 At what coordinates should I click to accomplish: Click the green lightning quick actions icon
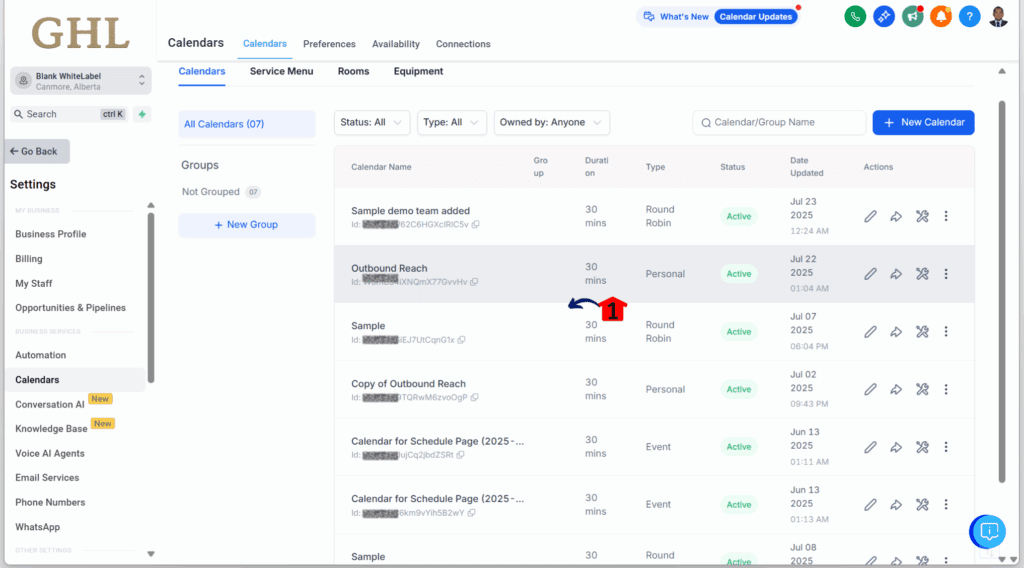(142, 114)
